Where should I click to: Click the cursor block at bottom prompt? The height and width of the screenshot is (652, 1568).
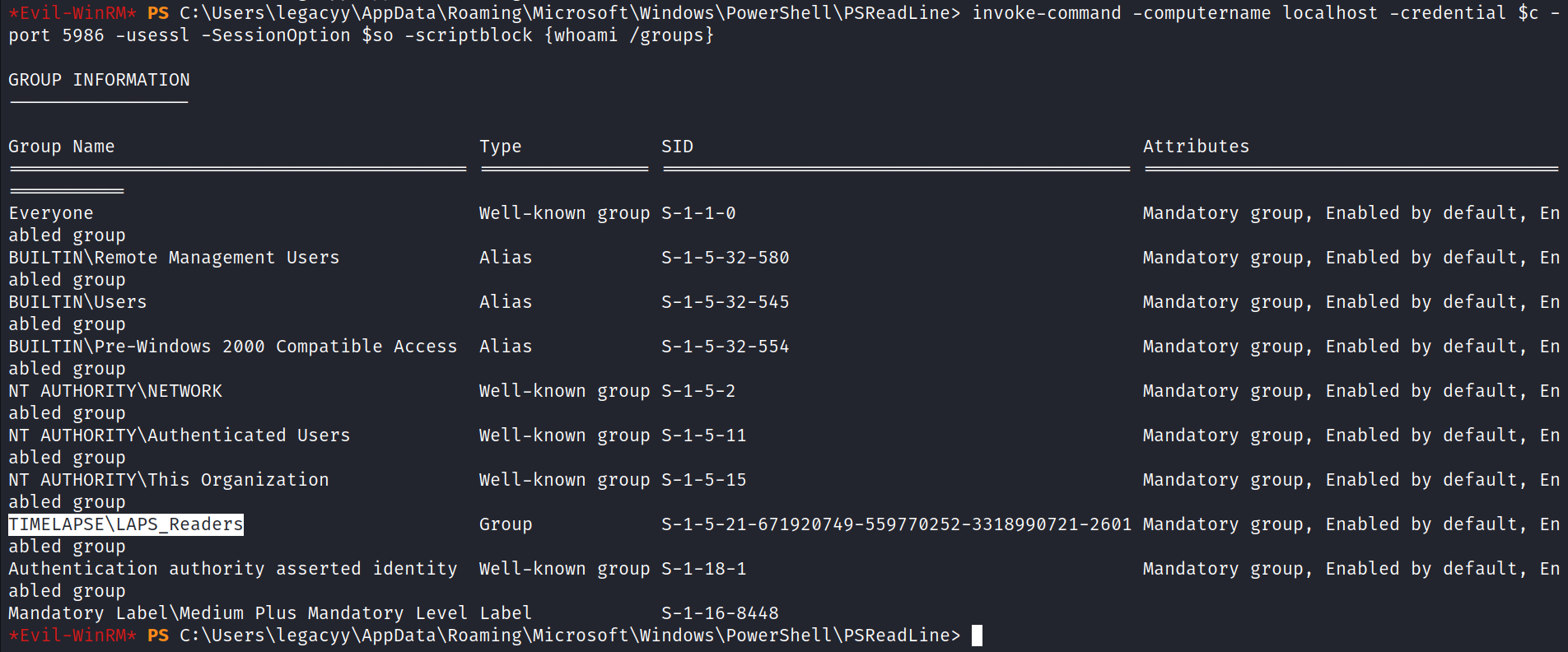pos(977,636)
